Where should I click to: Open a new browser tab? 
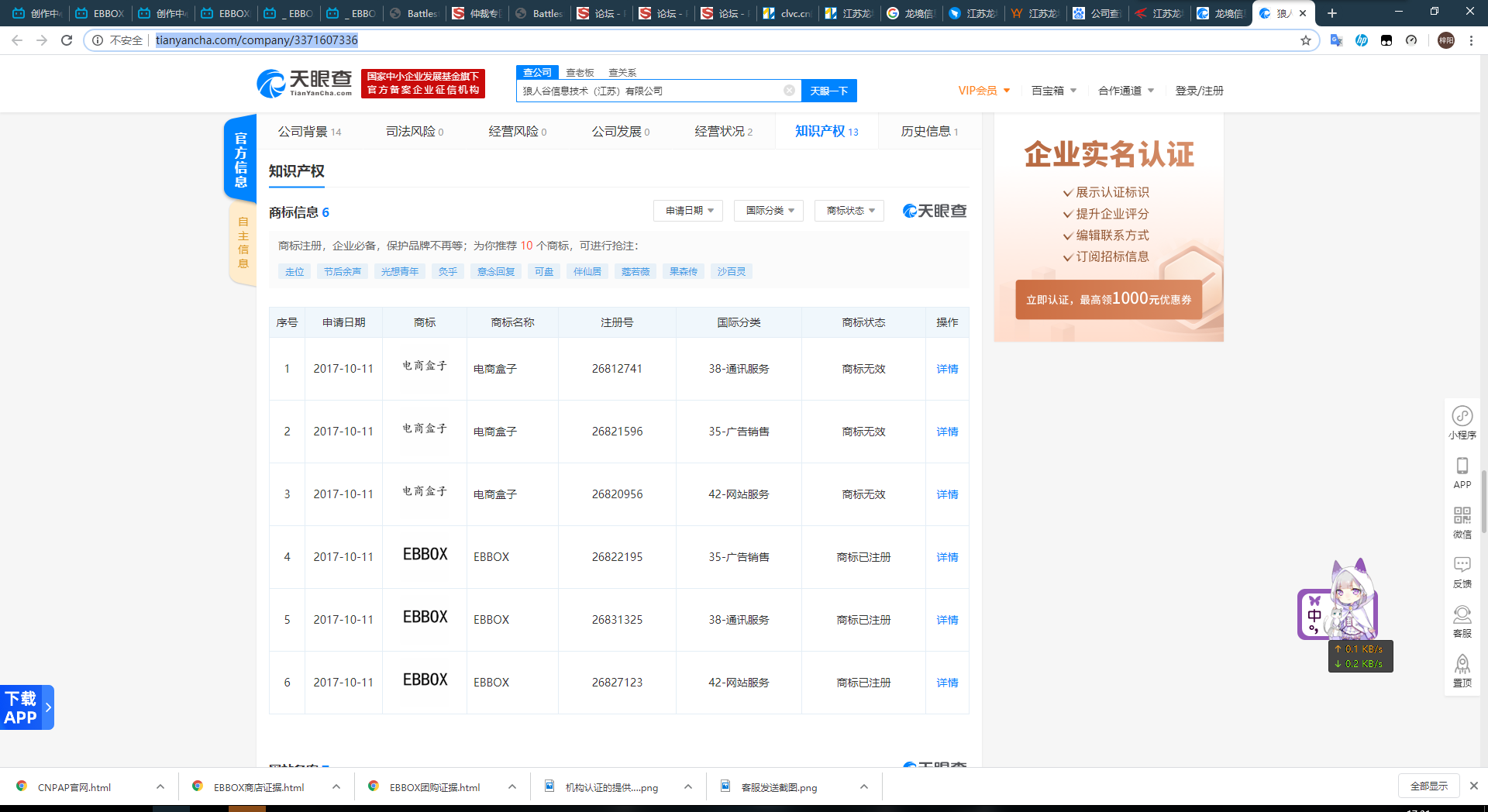1332,13
